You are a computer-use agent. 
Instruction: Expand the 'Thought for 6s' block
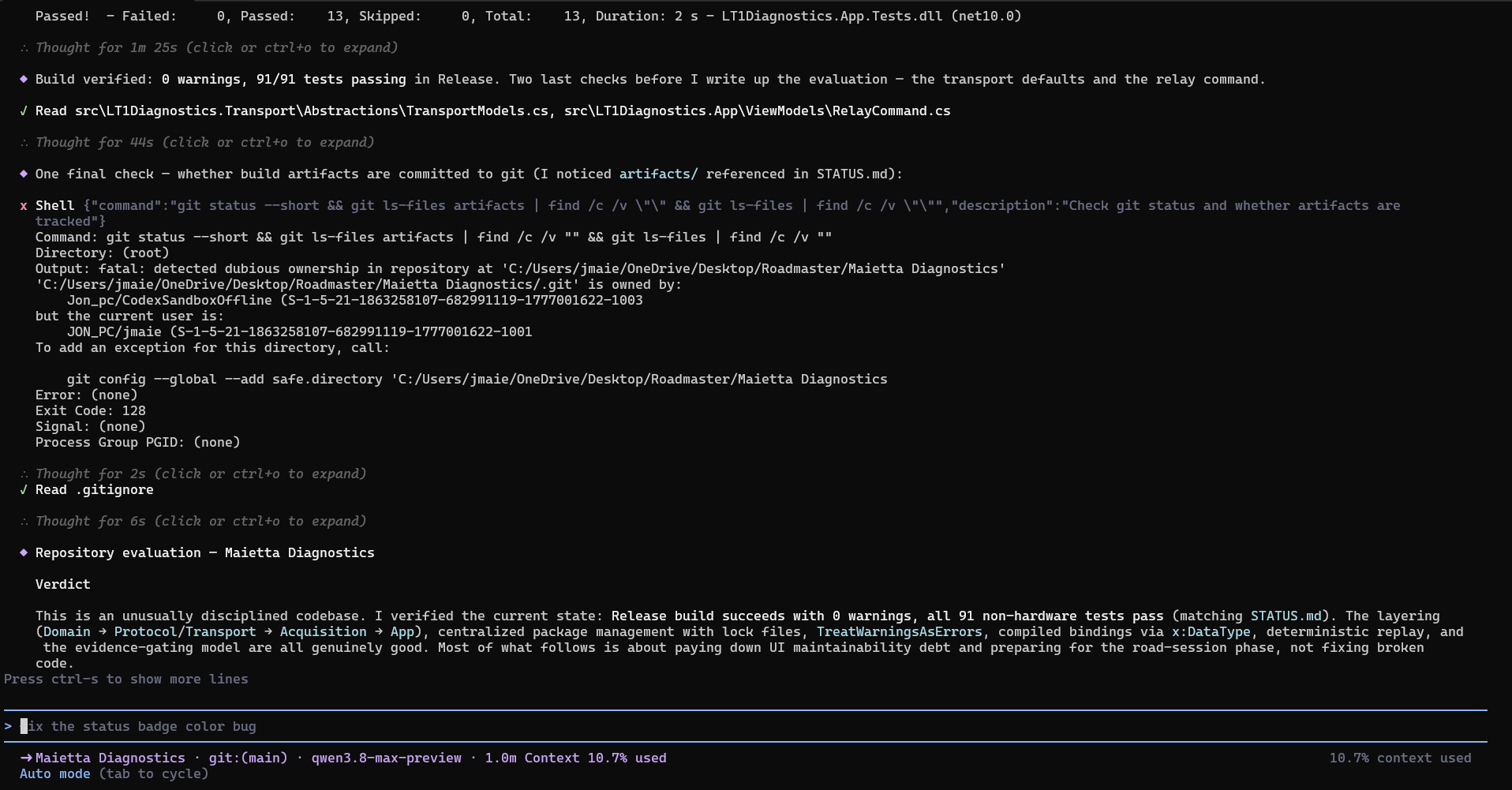click(200, 521)
